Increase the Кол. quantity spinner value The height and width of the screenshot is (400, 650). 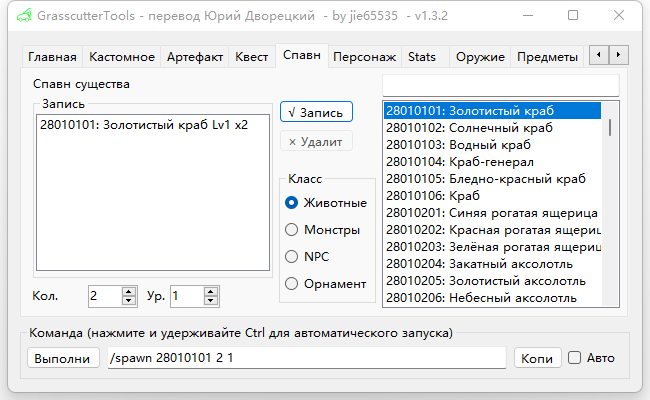pos(128,291)
